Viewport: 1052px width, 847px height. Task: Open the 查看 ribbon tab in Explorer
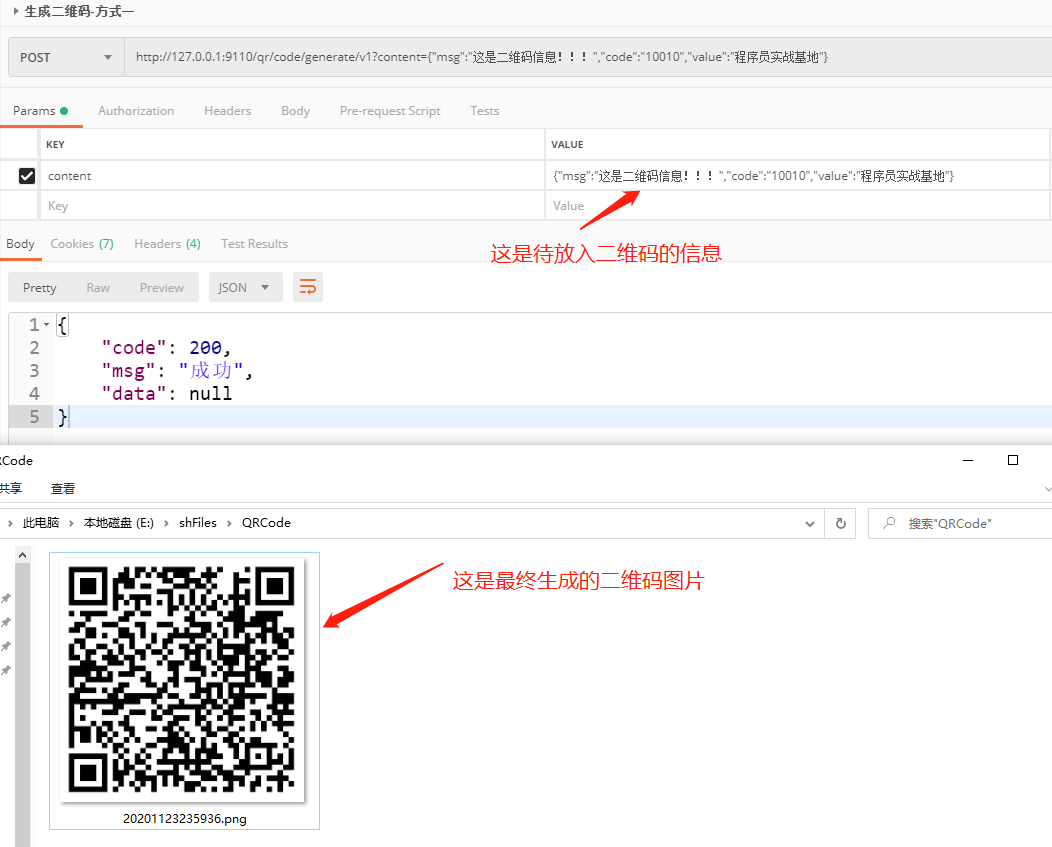(x=63, y=489)
